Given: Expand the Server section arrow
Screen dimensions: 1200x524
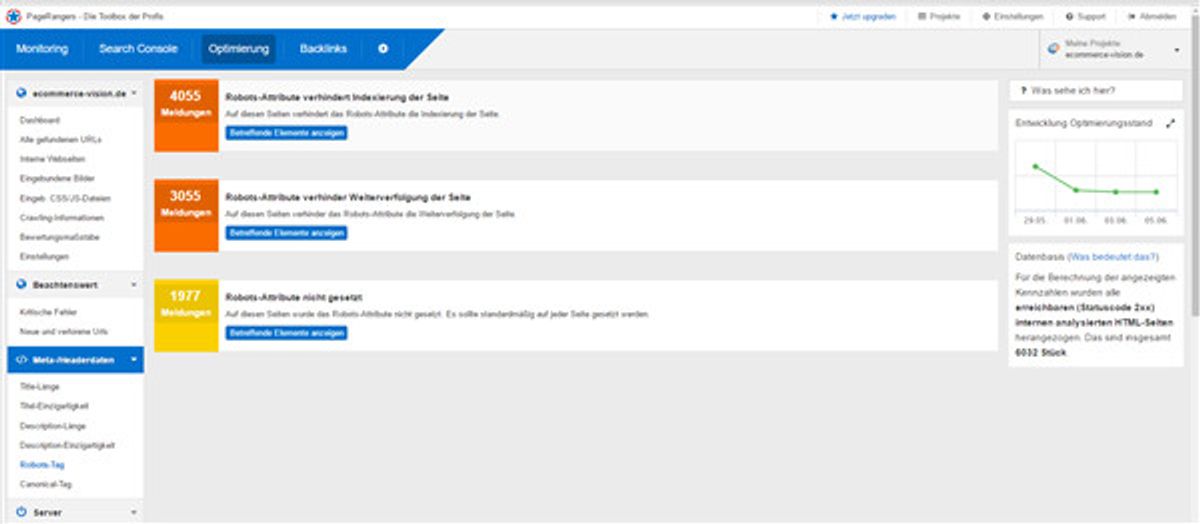Looking at the screenshot, I should (133, 512).
